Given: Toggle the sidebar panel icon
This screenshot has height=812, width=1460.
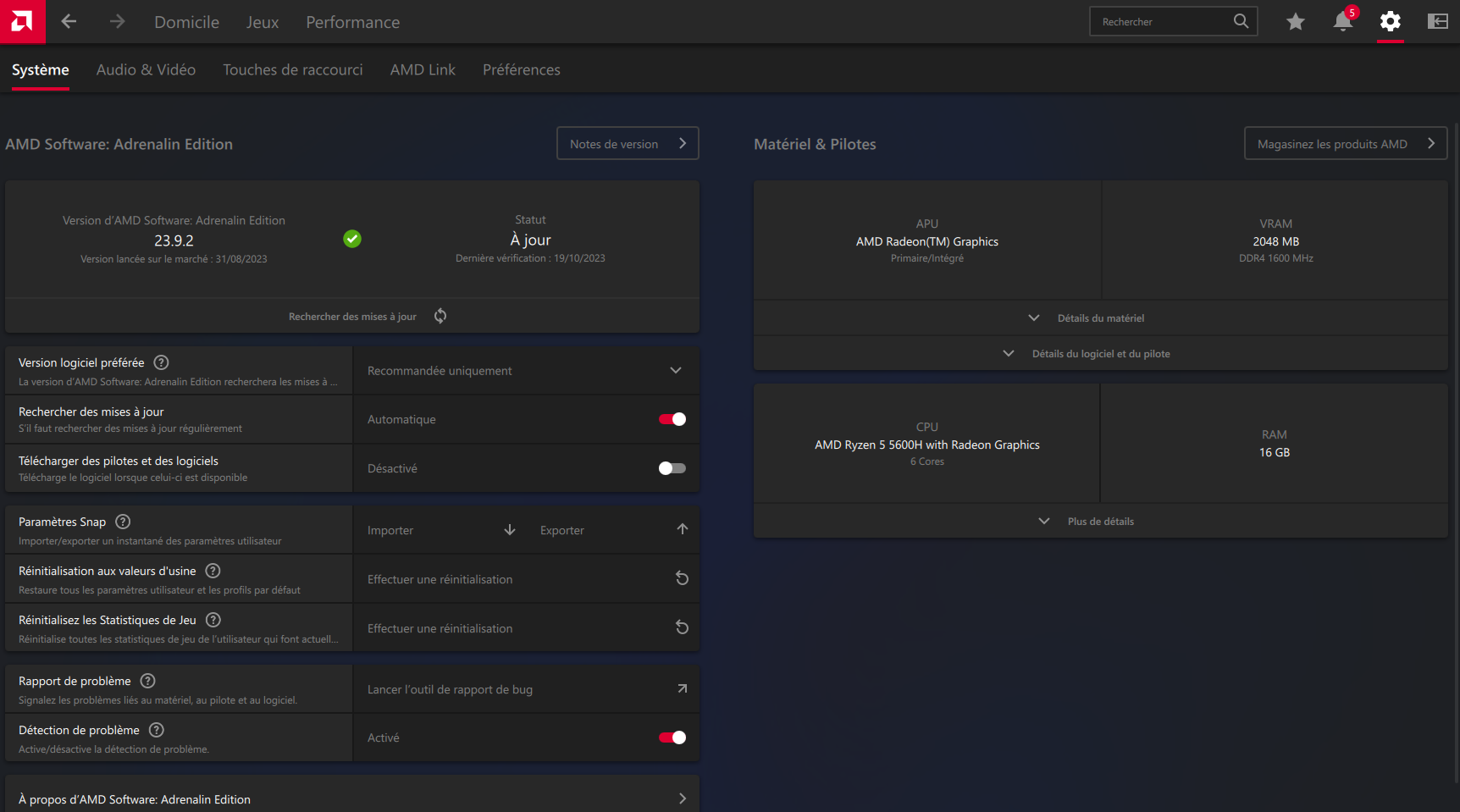Looking at the screenshot, I should 1437,21.
